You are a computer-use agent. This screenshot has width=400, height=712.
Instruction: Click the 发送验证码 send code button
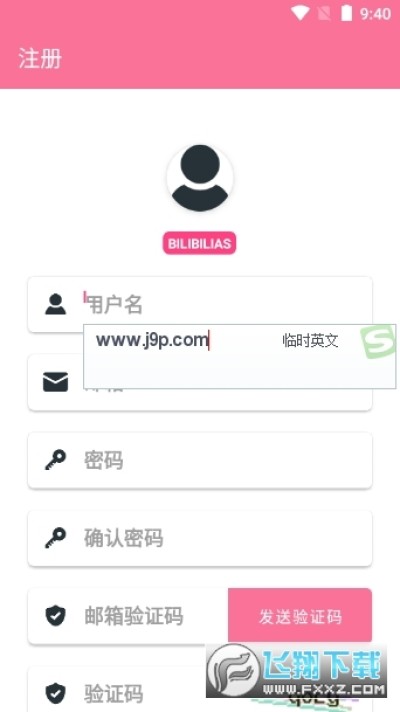point(300,616)
